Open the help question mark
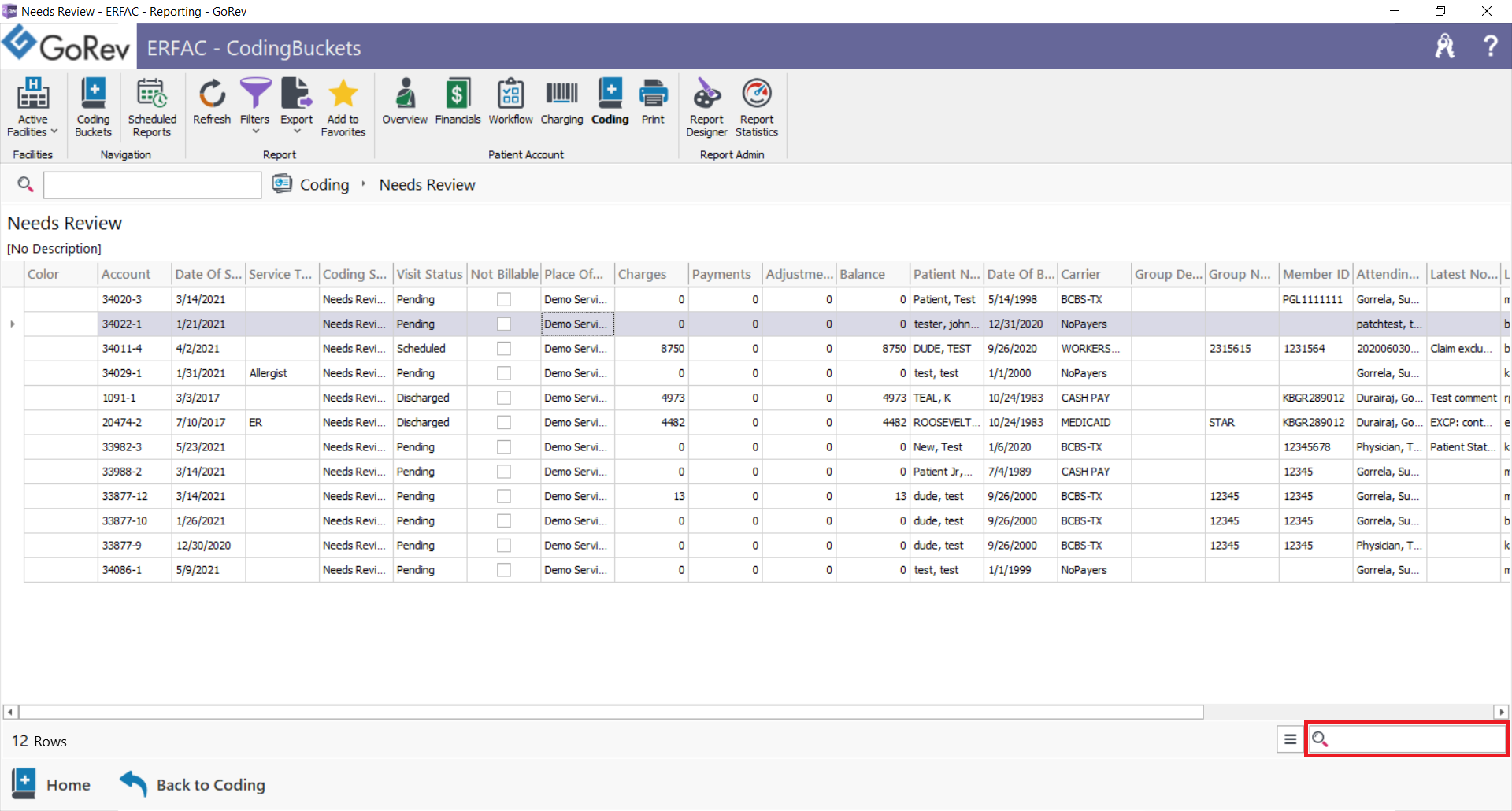Viewport: 1512px width, 811px height. click(x=1490, y=46)
